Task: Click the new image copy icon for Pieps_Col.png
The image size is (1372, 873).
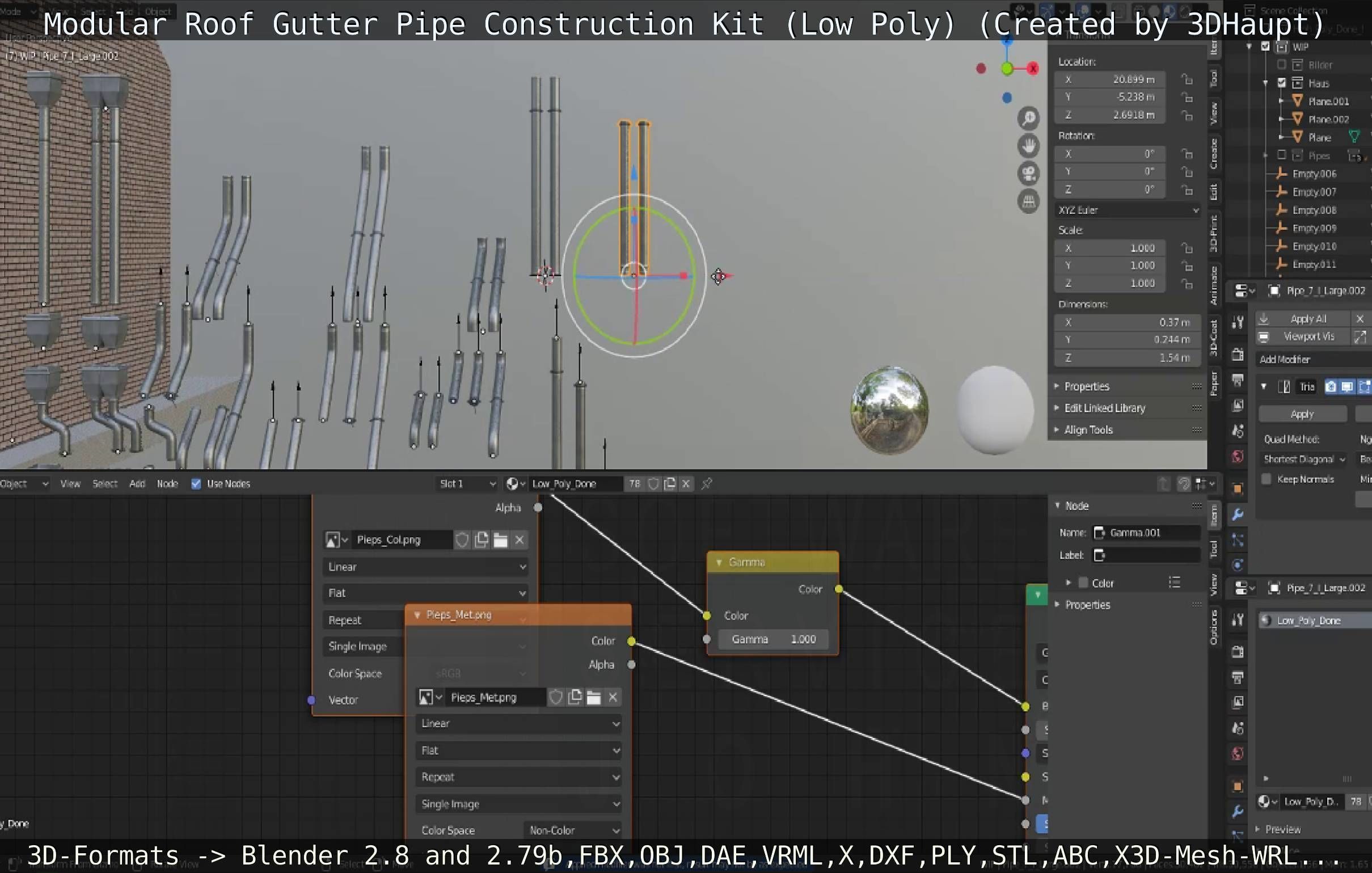Action: [482, 539]
